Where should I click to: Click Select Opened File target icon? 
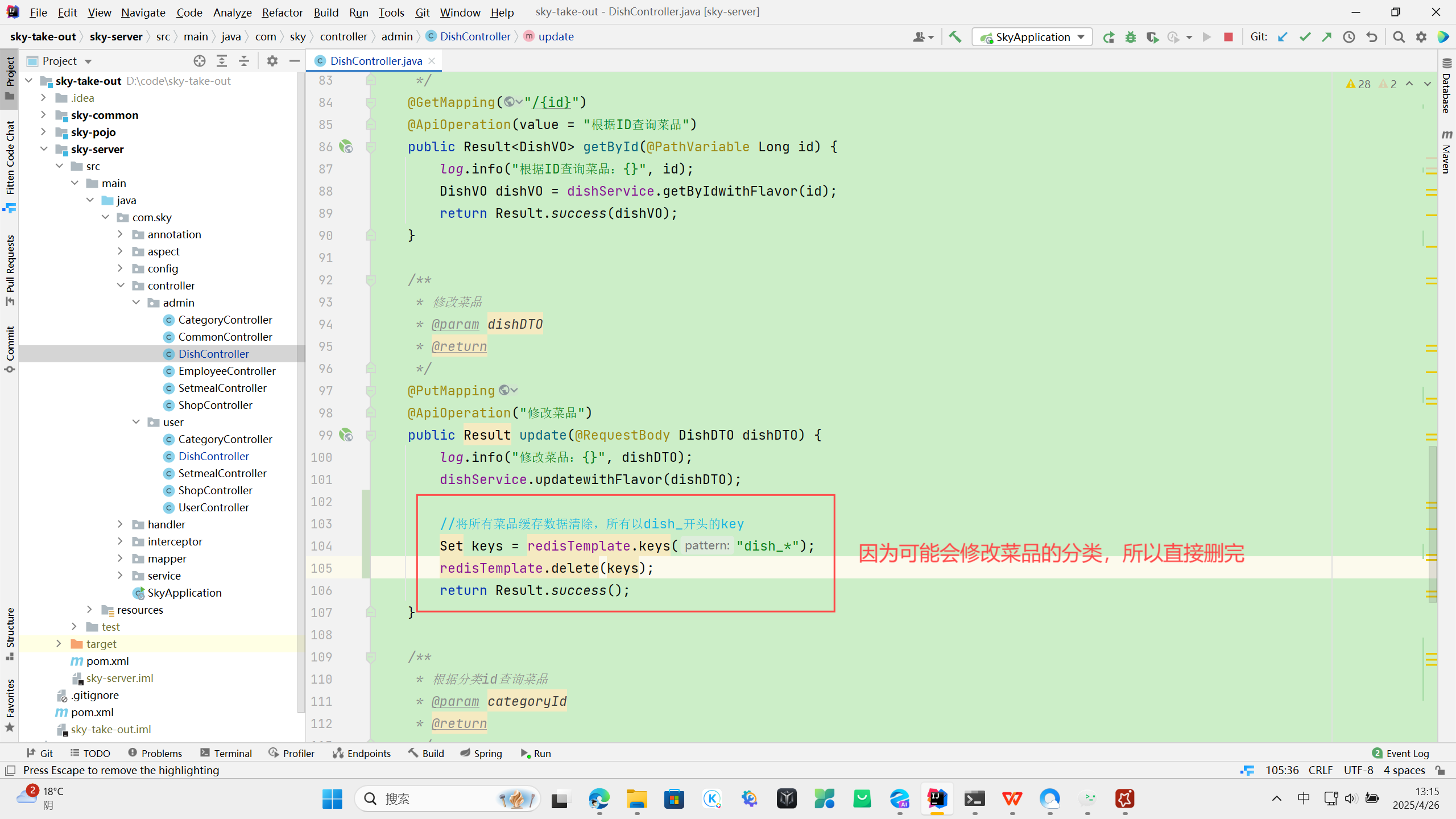click(199, 61)
